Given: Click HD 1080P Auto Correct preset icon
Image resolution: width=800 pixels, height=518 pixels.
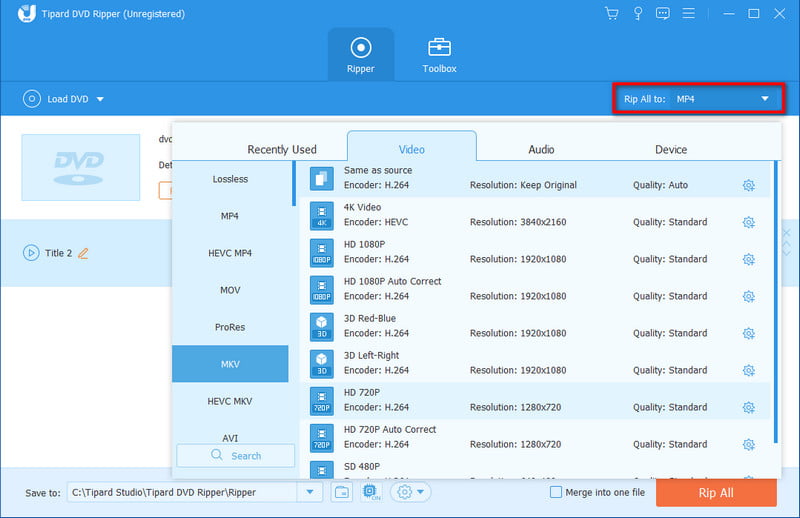Looking at the screenshot, I should 321,290.
